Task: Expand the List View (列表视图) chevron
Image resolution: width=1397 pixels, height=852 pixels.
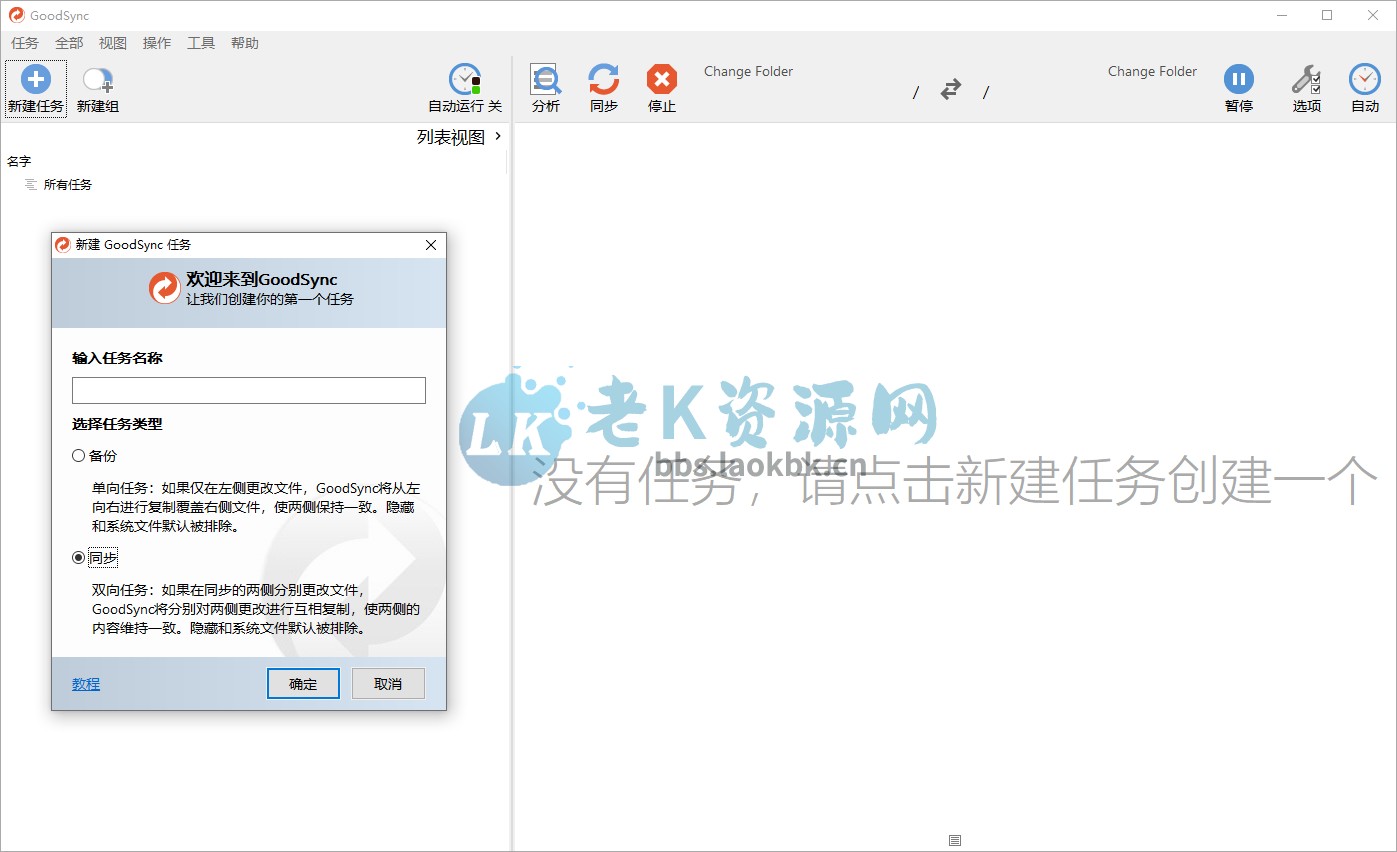Action: [x=498, y=137]
